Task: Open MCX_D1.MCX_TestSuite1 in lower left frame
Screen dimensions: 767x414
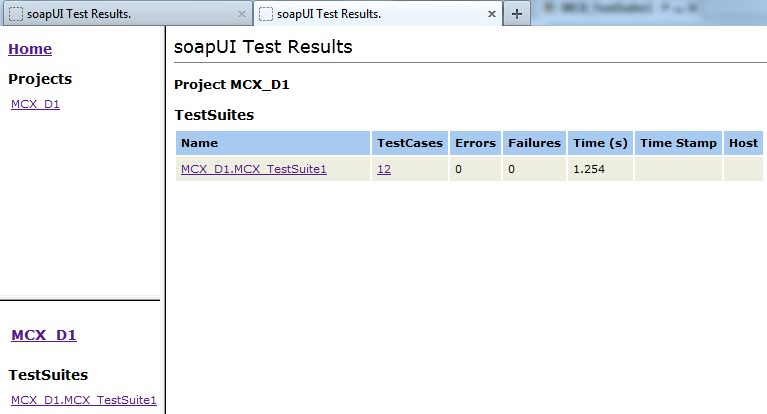Action: click(x=84, y=400)
